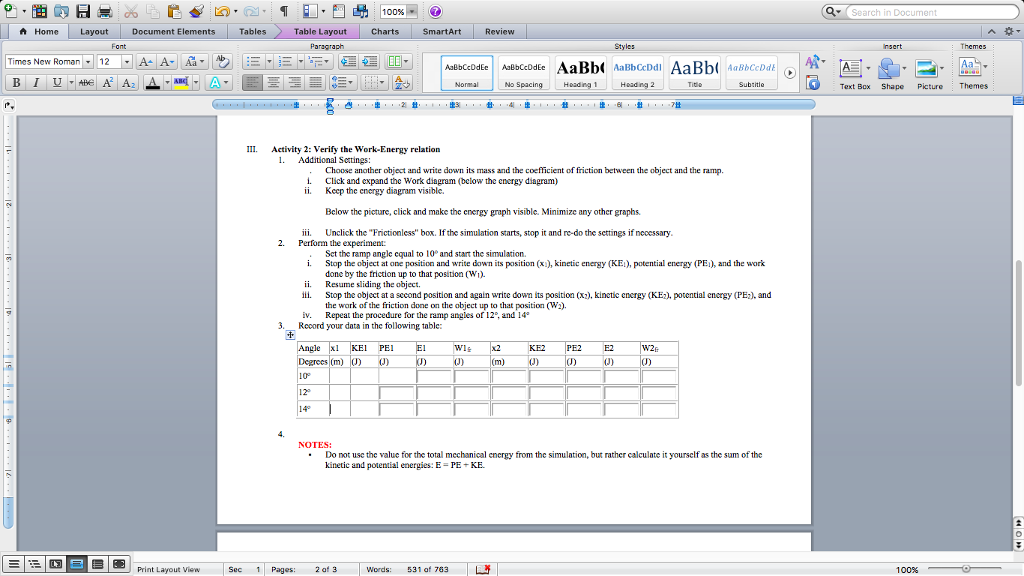Viewport: 1024px width, 576px height.
Task: Apply the Heading 1 style
Action: coord(578,68)
